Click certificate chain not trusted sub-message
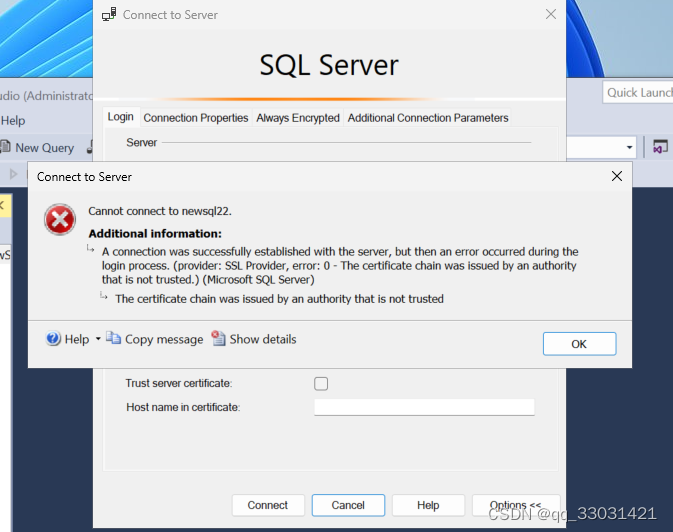 pyautogui.click(x=279, y=299)
